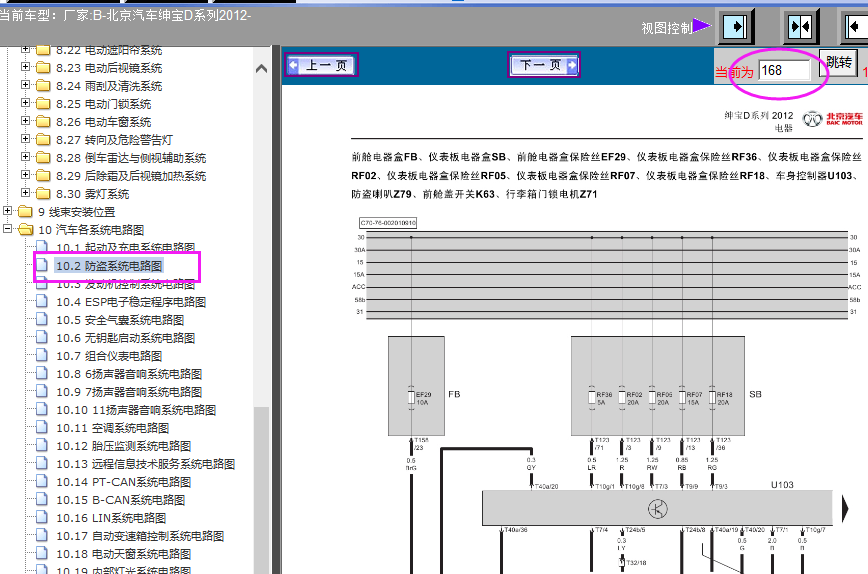Viewport: 868px width, 574px height.
Task: Click document icon of 10.14 PT-CAN系统电路图
Action: pyautogui.click(x=42, y=481)
